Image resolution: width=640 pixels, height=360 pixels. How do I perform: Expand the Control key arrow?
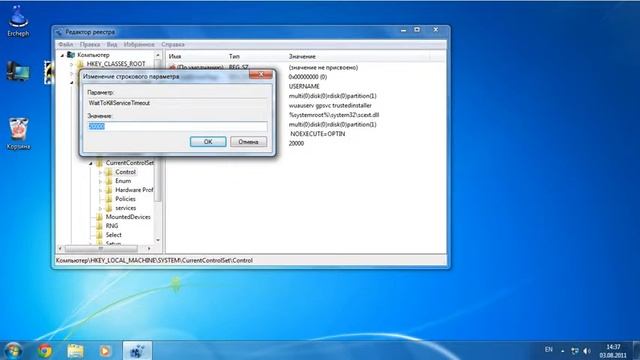coord(100,172)
